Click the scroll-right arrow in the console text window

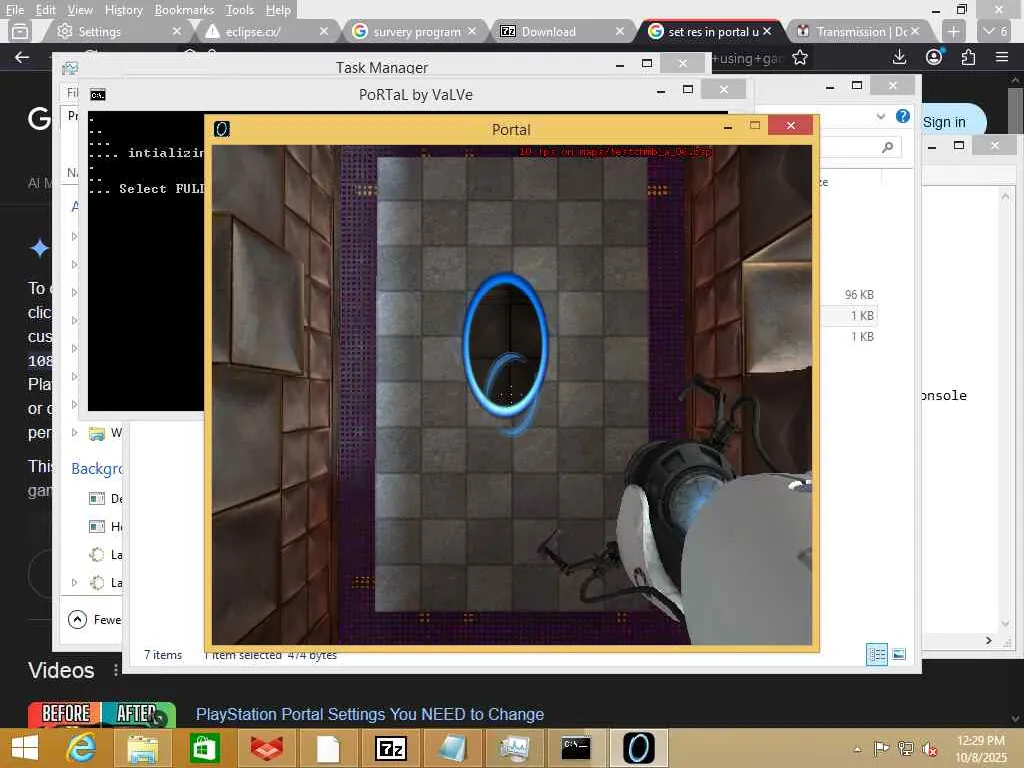click(989, 641)
